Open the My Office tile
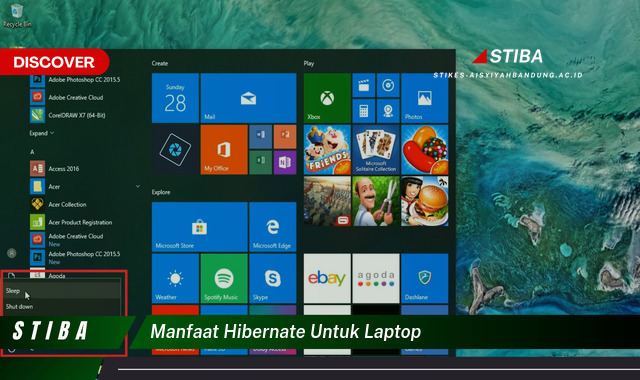 (224, 150)
